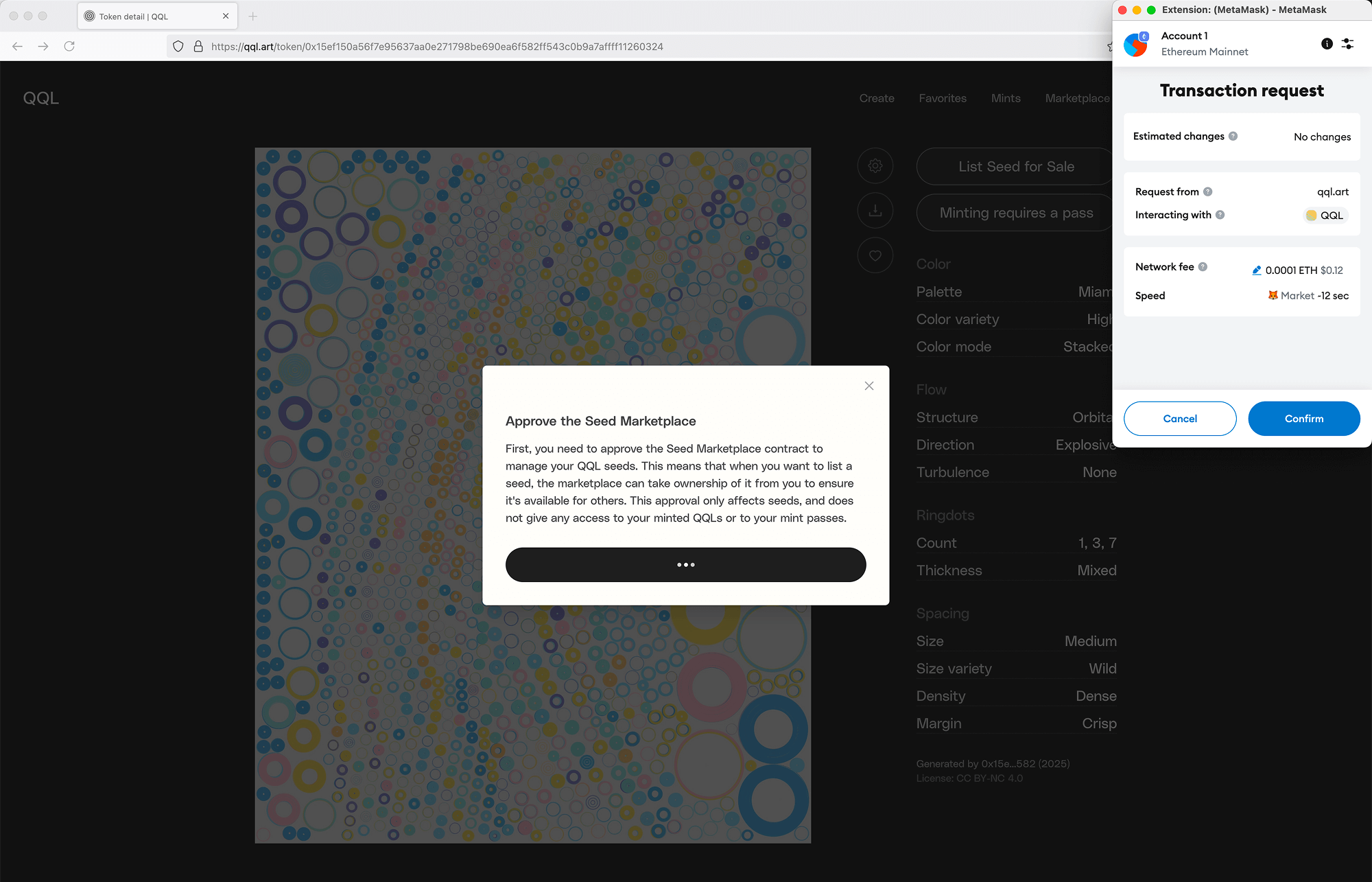This screenshot has height=882, width=1372.
Task: Click the account info icon
Action: tap(1327, 44)
